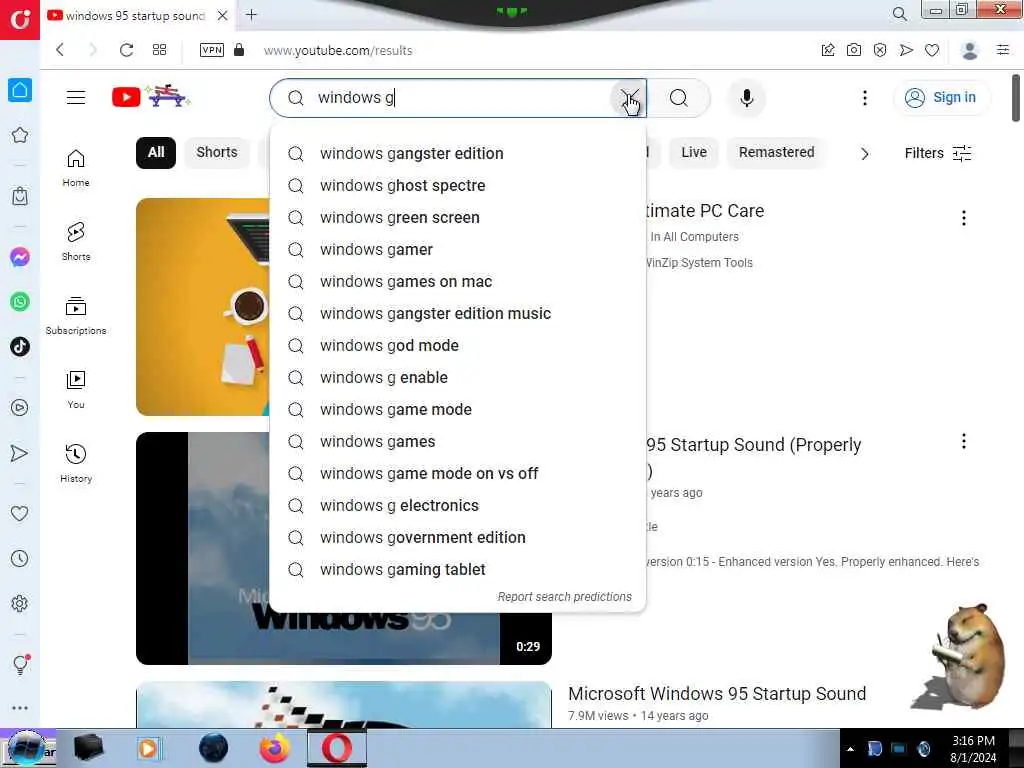Go back to previous page
The image size is (1024, 768).
[x=60, y=50]
